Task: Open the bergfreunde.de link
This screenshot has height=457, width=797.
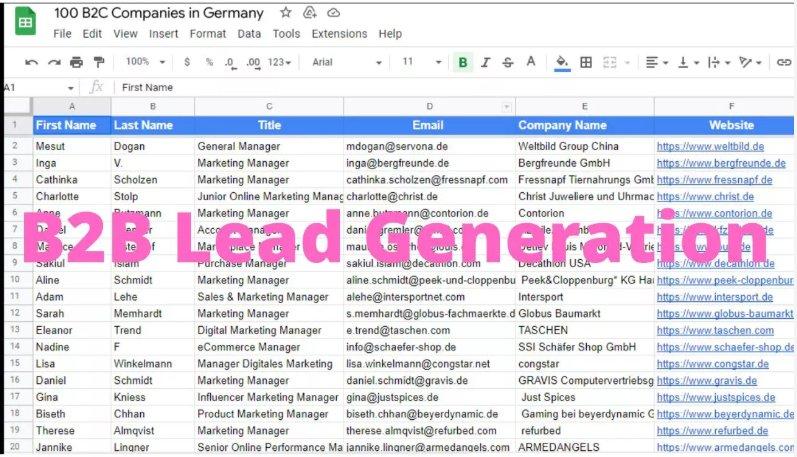Action: pyautogui.click(x=721, y=163)
